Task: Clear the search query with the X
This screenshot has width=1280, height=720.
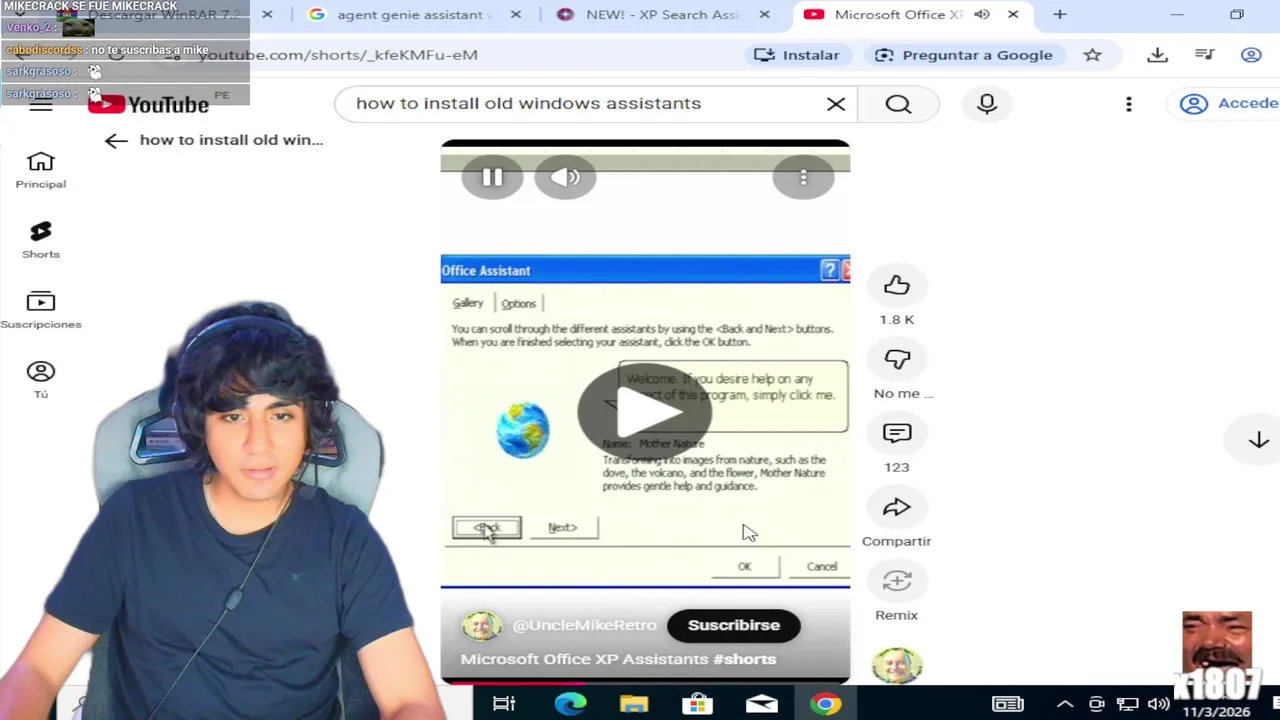Action: 836,104
